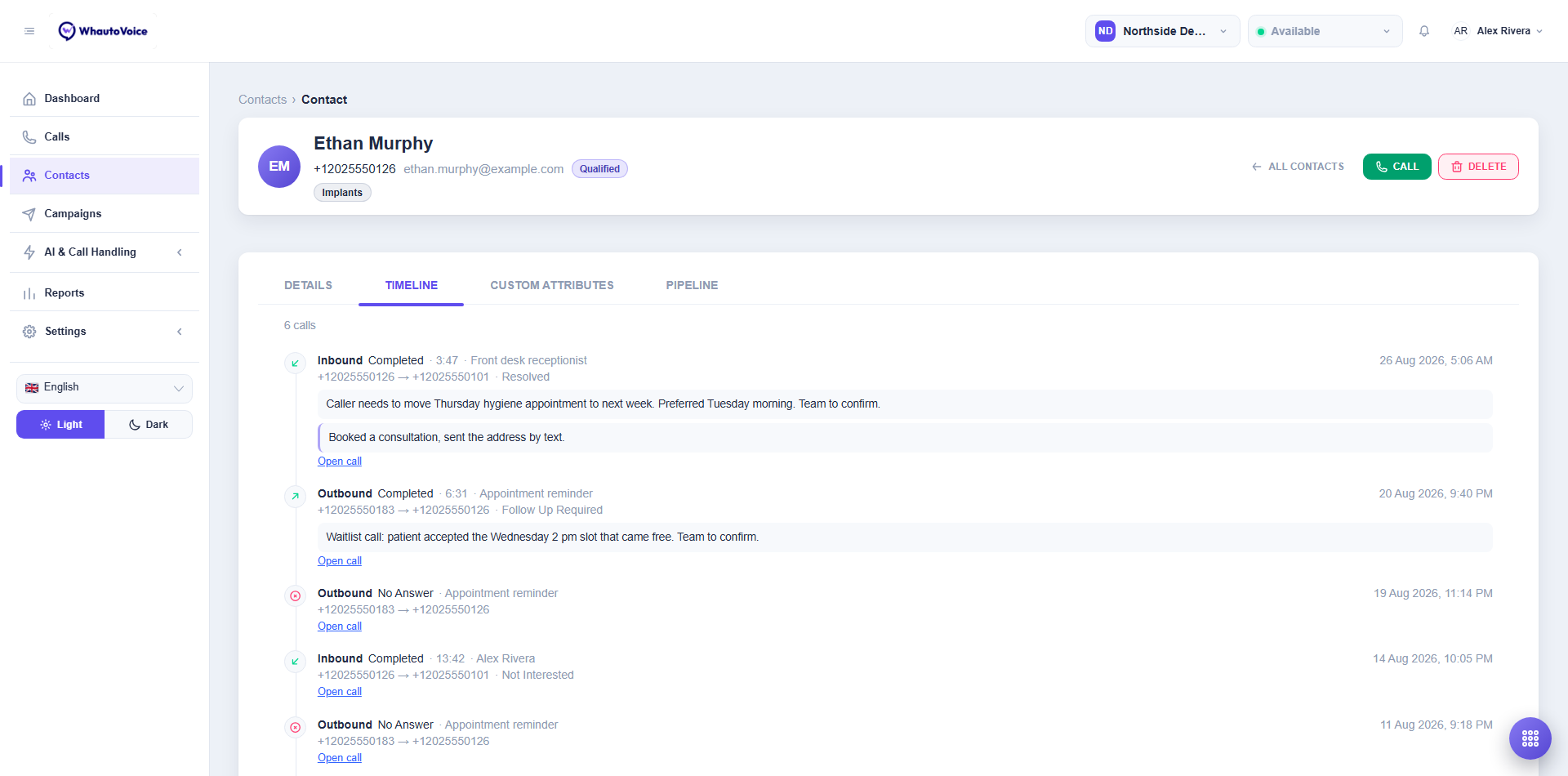Select the Timeline tab
This screenshot has width=1568, height=776.
412,285
